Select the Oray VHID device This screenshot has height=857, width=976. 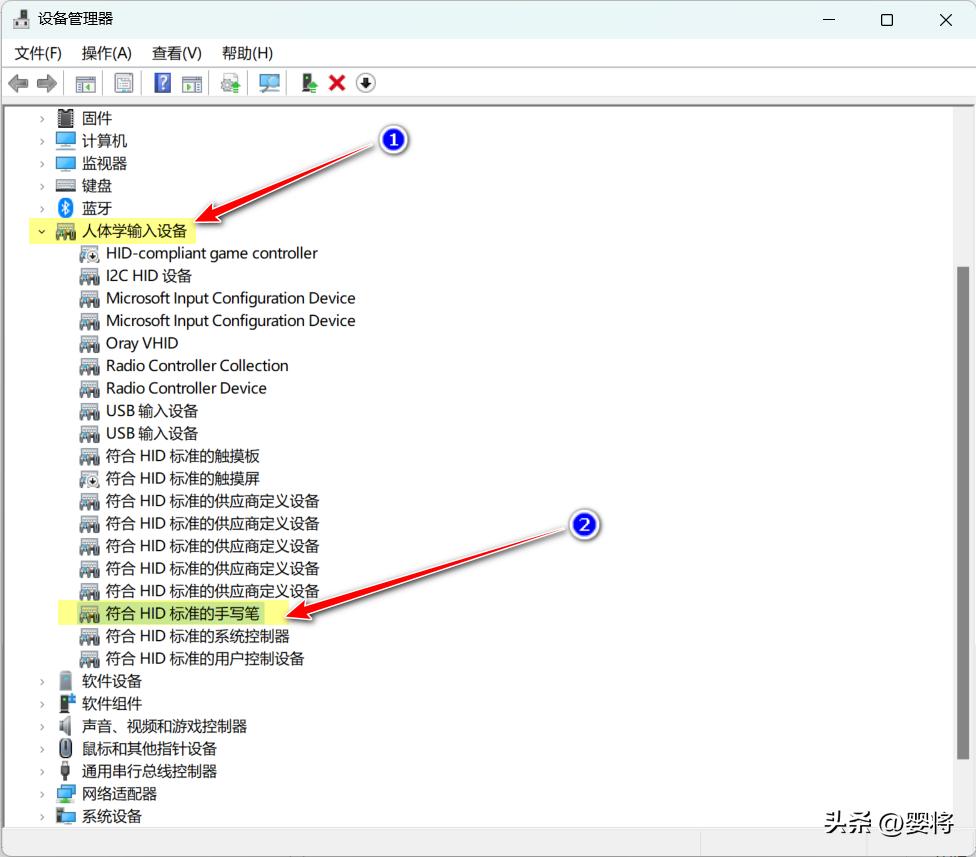pos(142,343)
